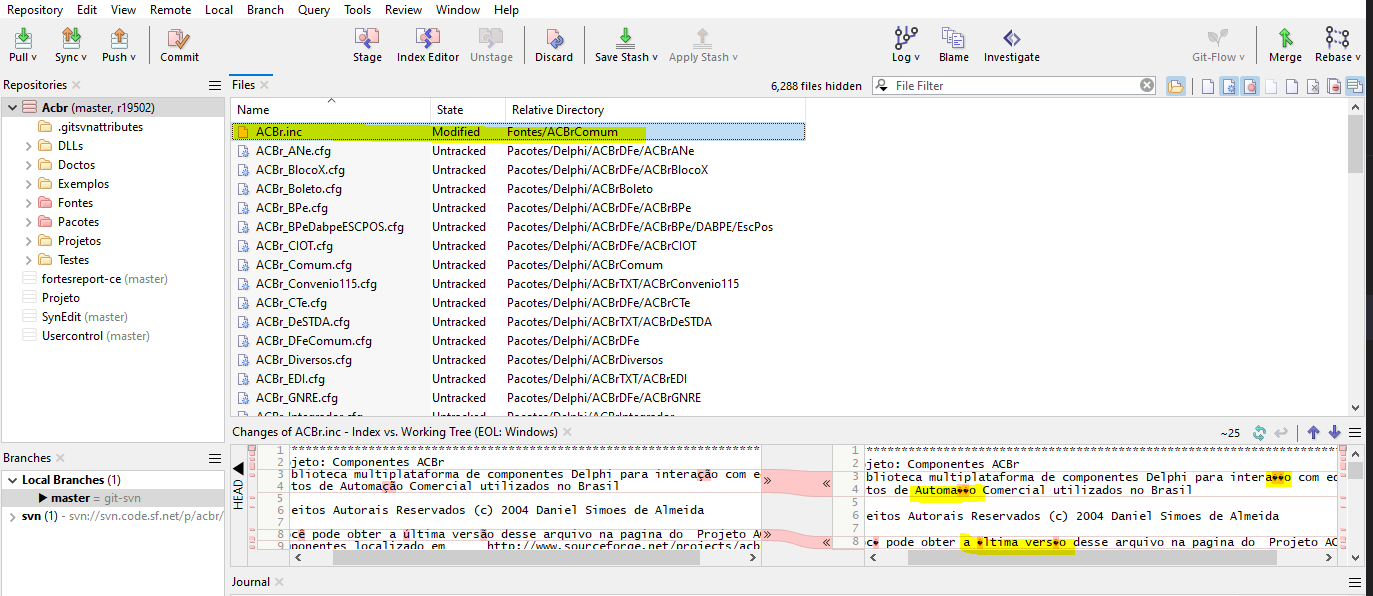Click the » arrow beside line 3 in the diff
Image resolution: width=1373 pixels, height=596 pixels.
pyautogui.click(x=767, y=481)
